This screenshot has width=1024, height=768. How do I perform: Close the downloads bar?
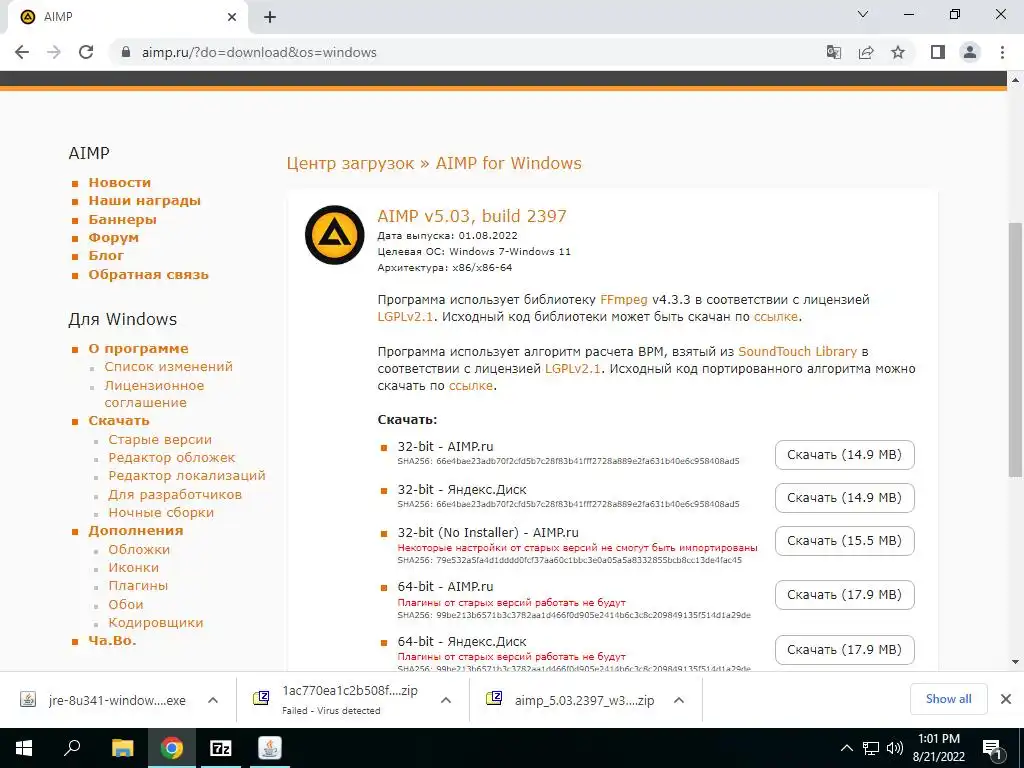pos(1006,699)
